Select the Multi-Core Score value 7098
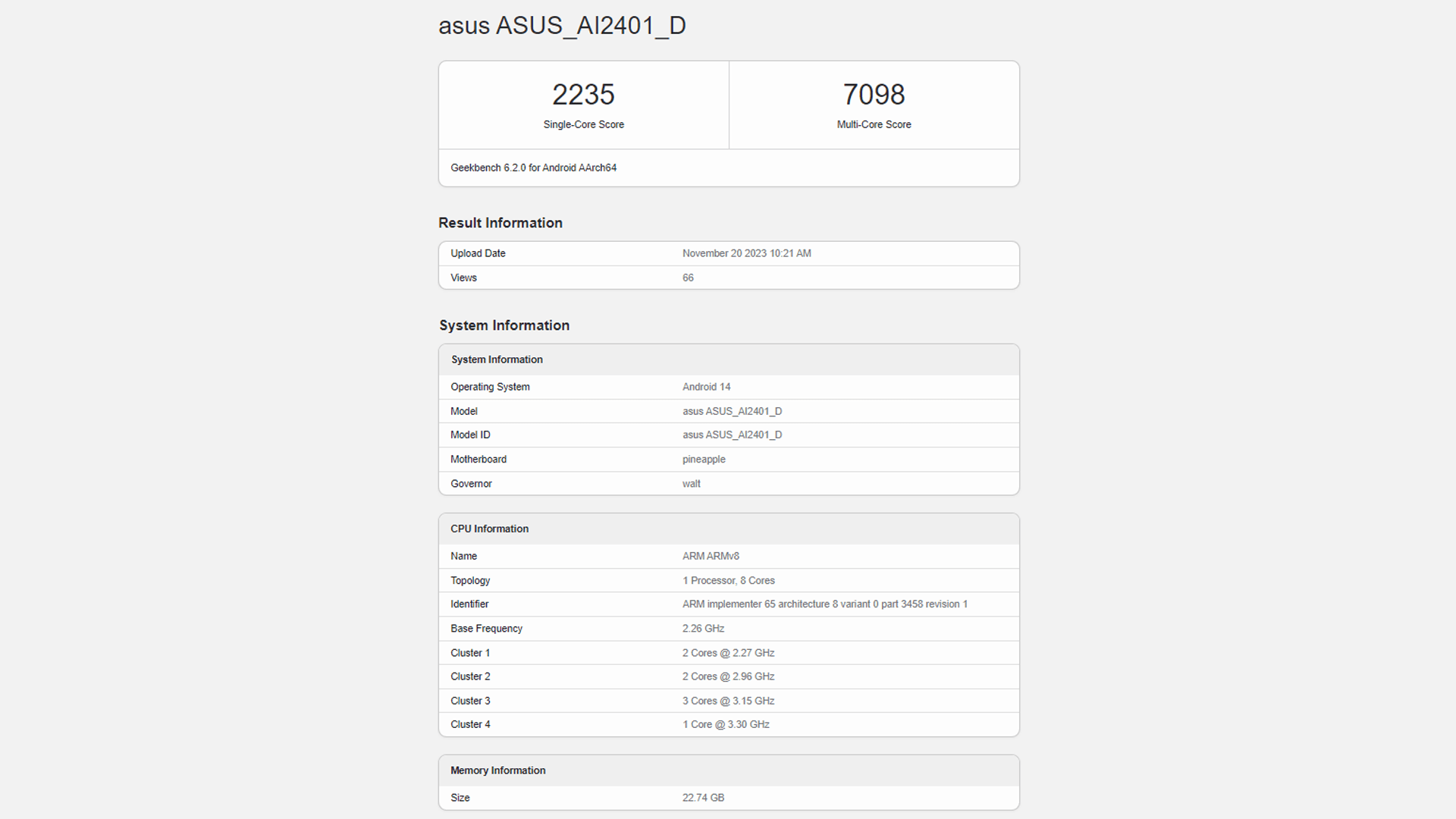The image size is (1456, 819). [874, 94]
